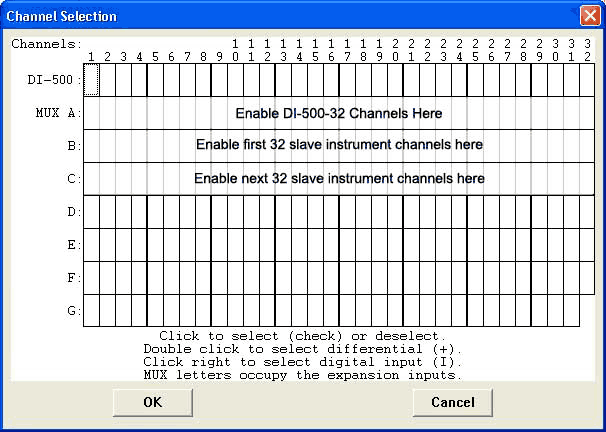Select DI-500 channel 8 cell
Screen dimensions: 606x432
click(x=204, y=80)
